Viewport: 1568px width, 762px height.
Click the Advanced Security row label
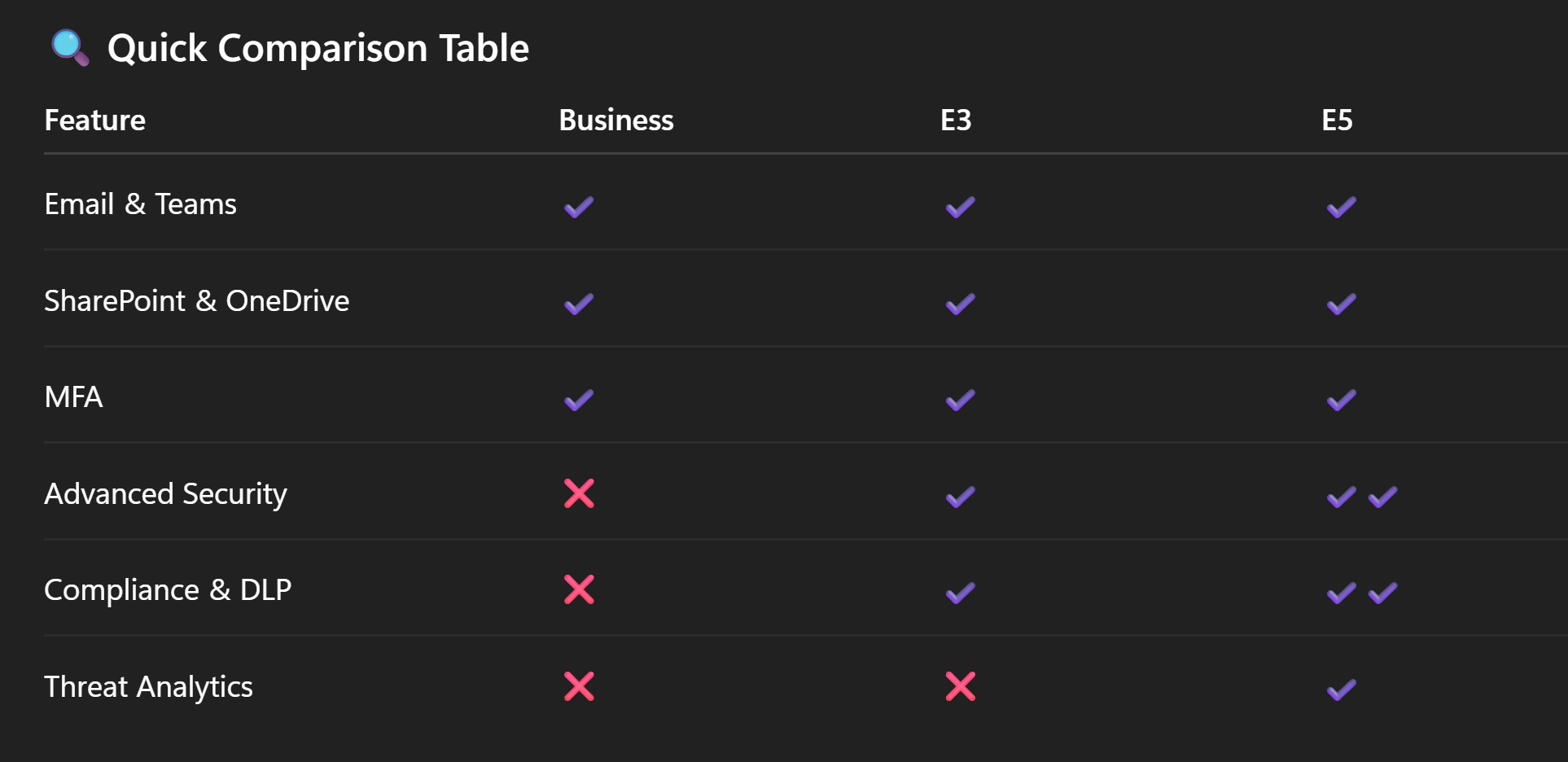pyautogui.click(x=165, y=493)
